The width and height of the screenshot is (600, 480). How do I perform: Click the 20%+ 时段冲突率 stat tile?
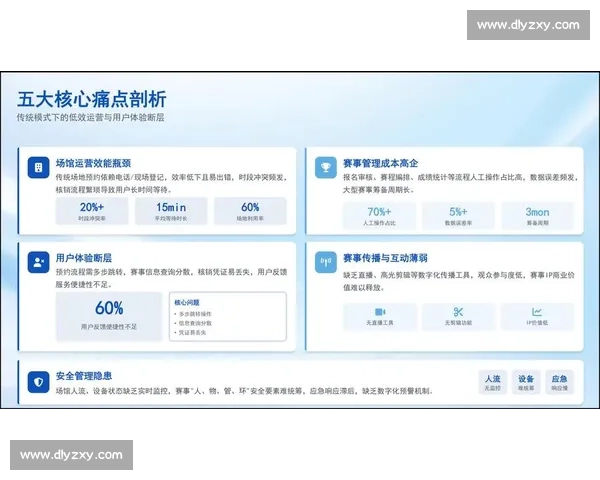coord(92,211)
